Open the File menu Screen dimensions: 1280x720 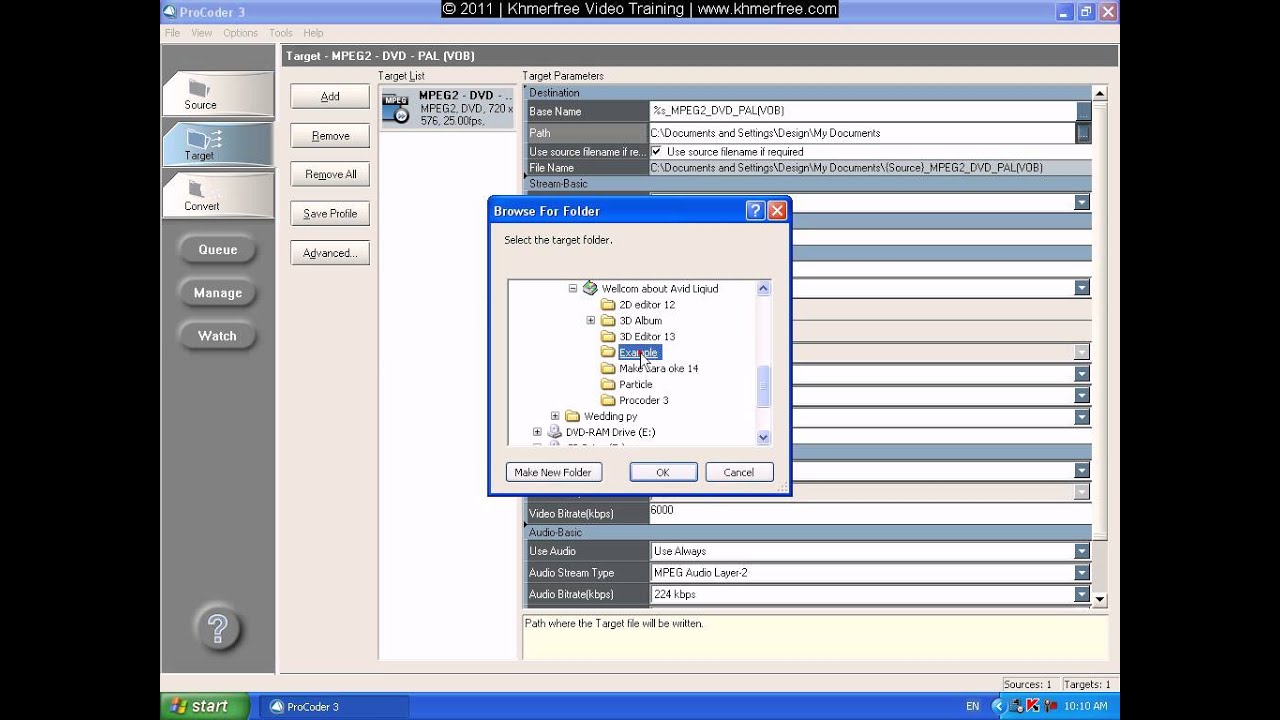172,33
